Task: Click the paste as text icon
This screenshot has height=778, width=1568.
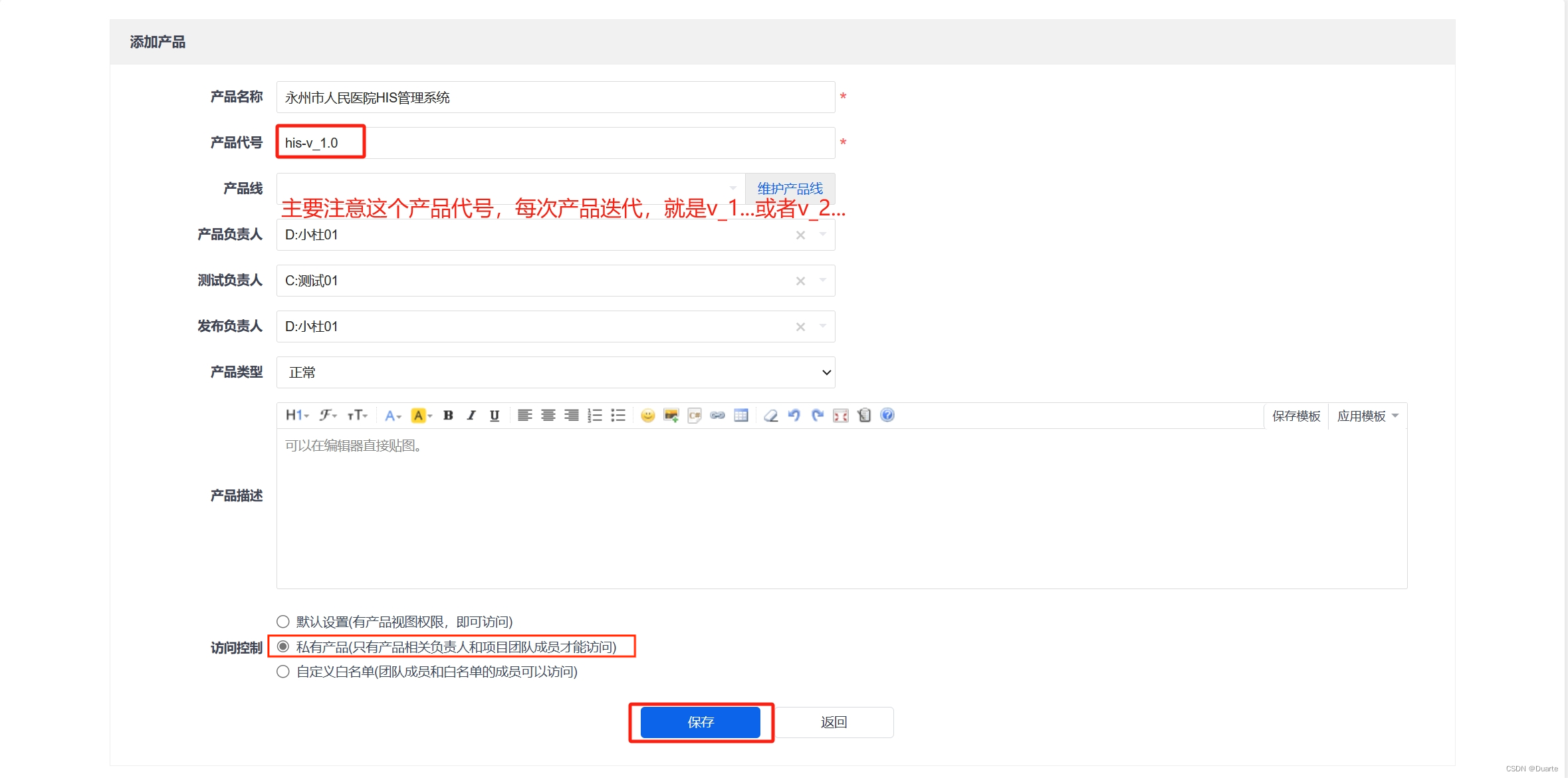Action: point(864,416)
